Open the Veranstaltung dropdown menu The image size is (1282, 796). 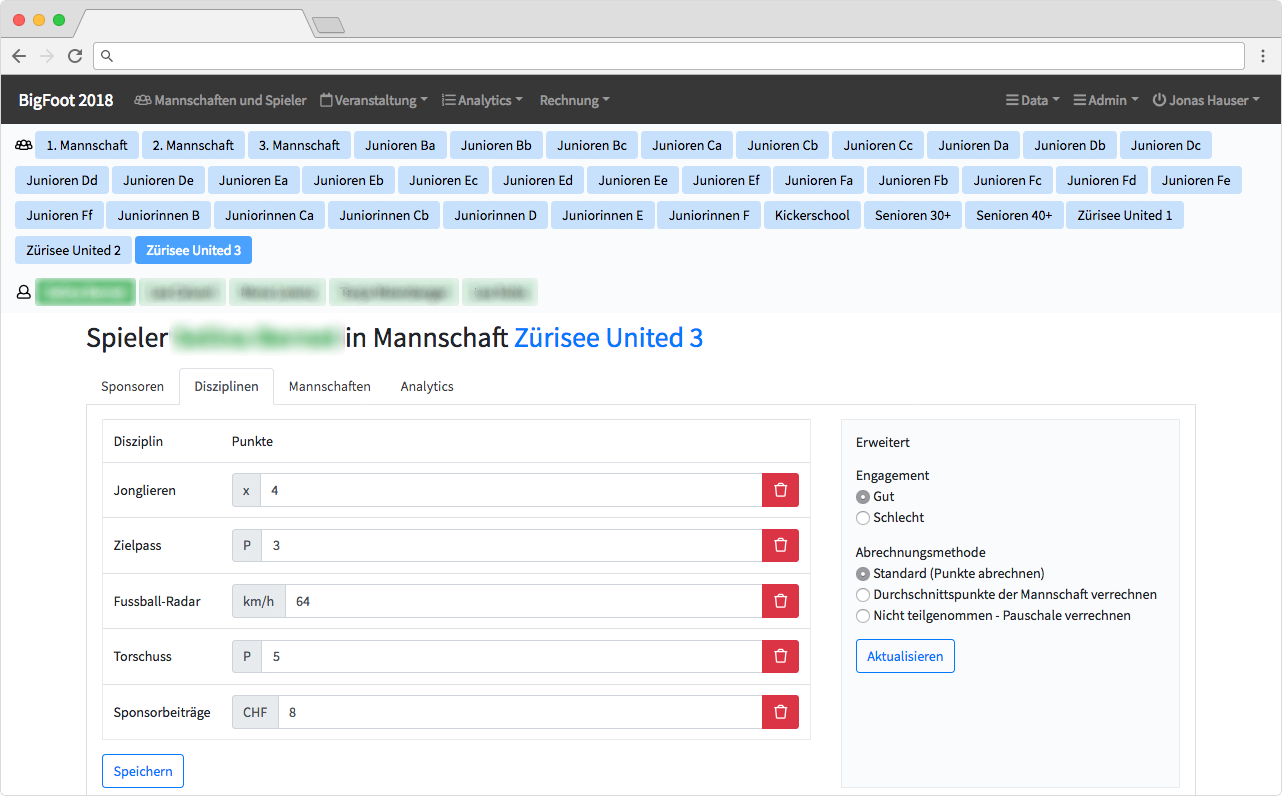[x=374, y=100]
